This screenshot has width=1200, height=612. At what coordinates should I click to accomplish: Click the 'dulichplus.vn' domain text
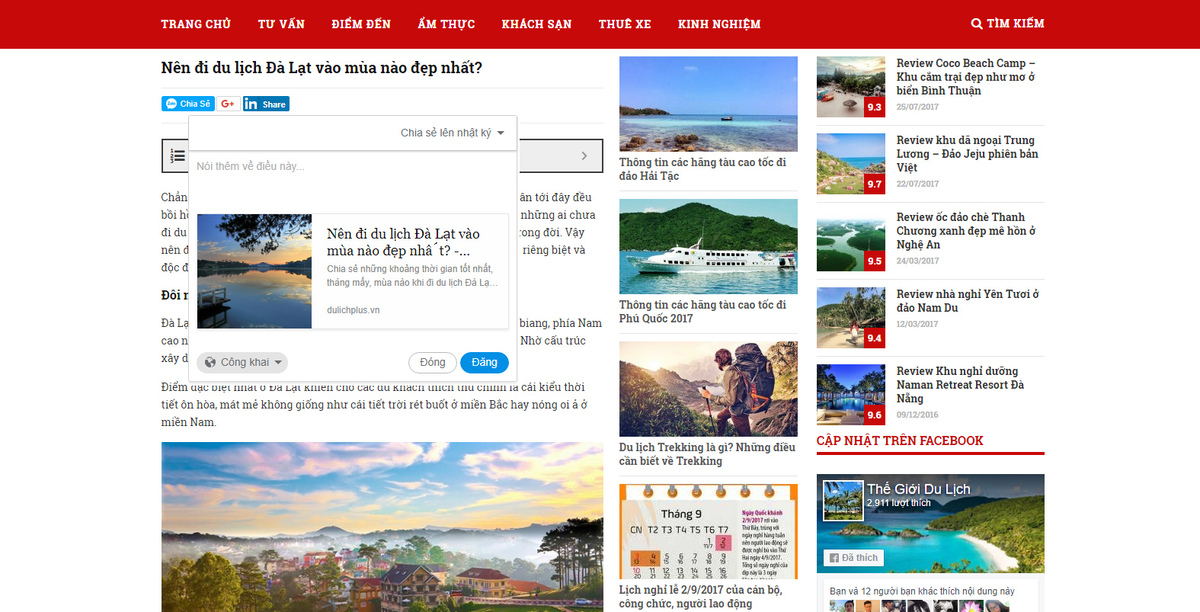pyautogui.click(x=353, y=310)
